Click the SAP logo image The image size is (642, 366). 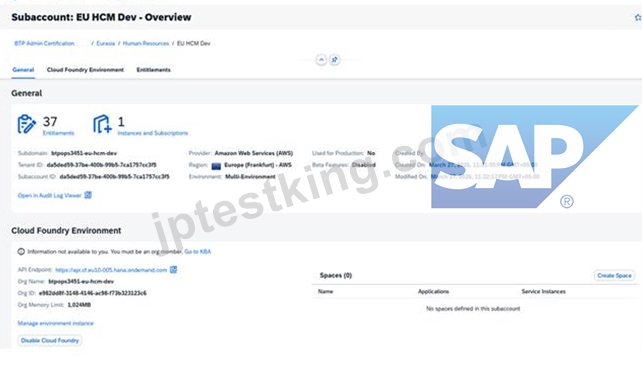tap(534, 157)
